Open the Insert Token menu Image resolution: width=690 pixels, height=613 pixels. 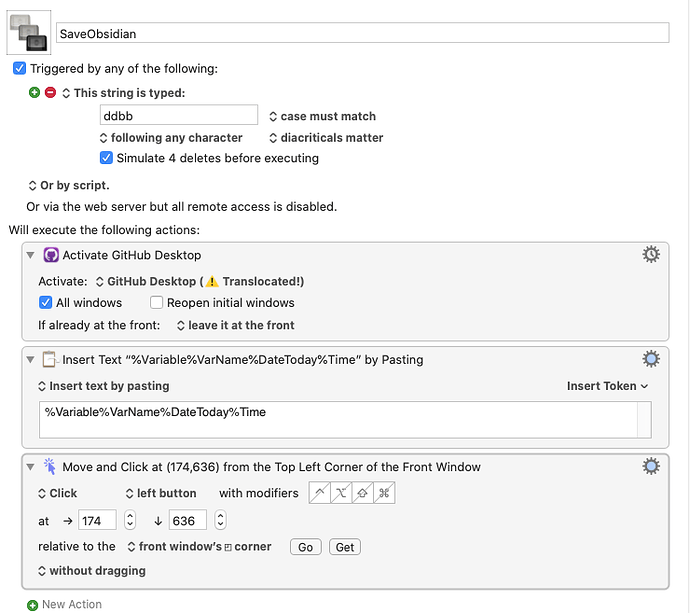coord(607,386)
